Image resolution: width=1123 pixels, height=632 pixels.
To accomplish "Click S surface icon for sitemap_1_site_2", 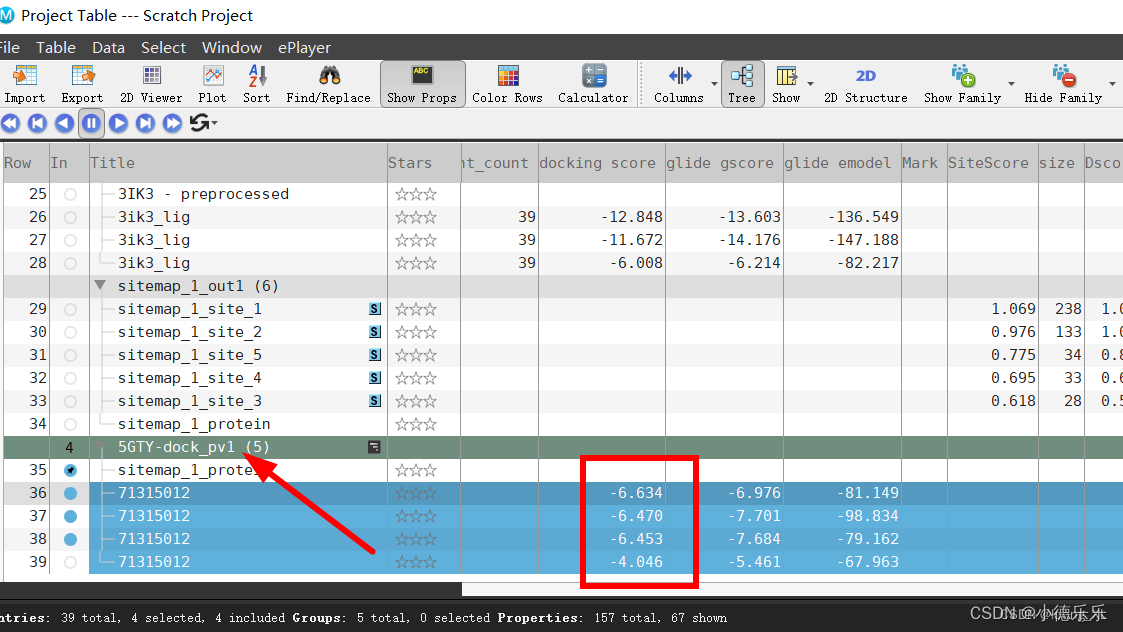I will pos(375,332).
